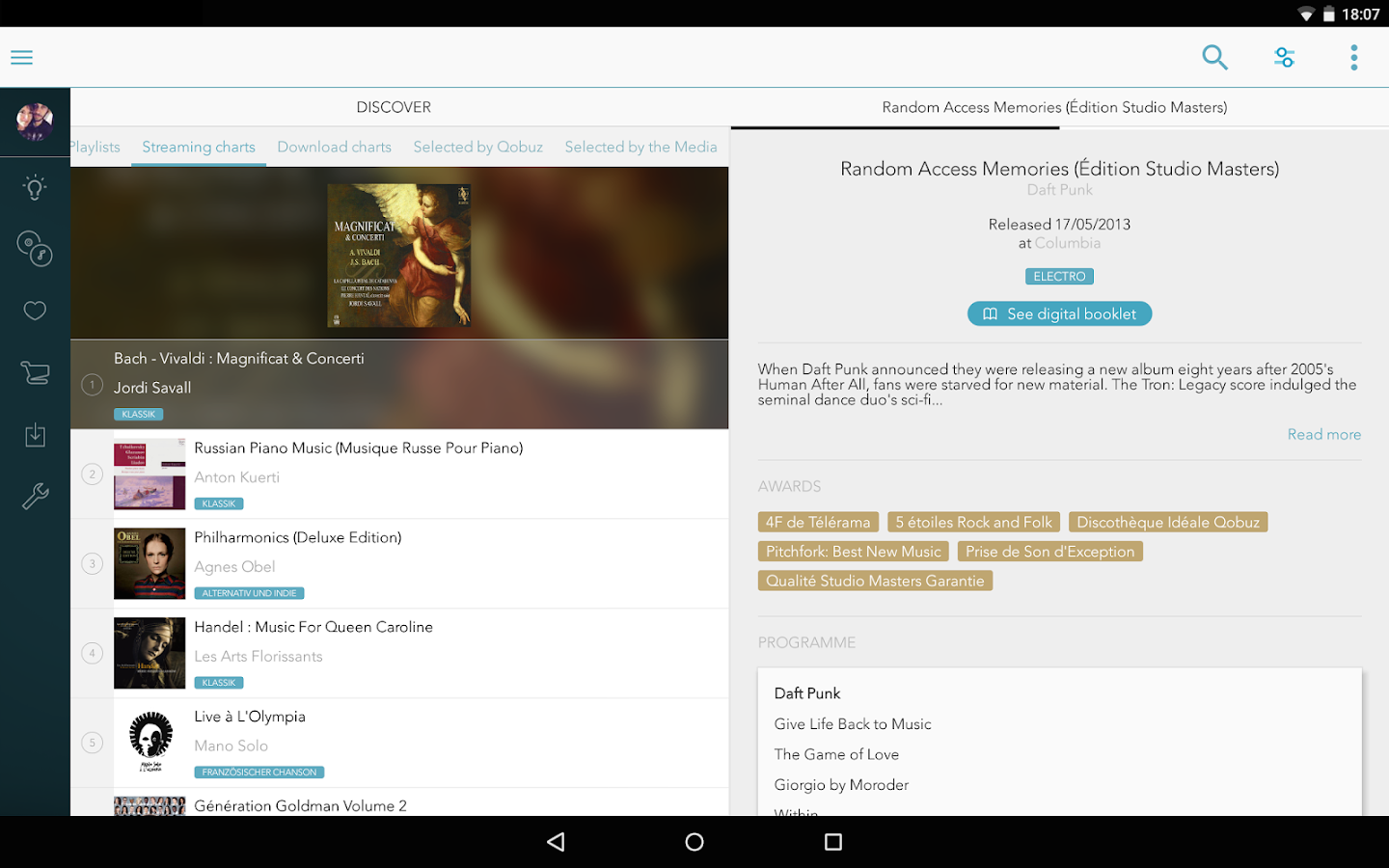The height and width of the screenshot is (868, 1389).
Task: Select the ELECTRO genre tag
Action: [x=1059, y=276]
